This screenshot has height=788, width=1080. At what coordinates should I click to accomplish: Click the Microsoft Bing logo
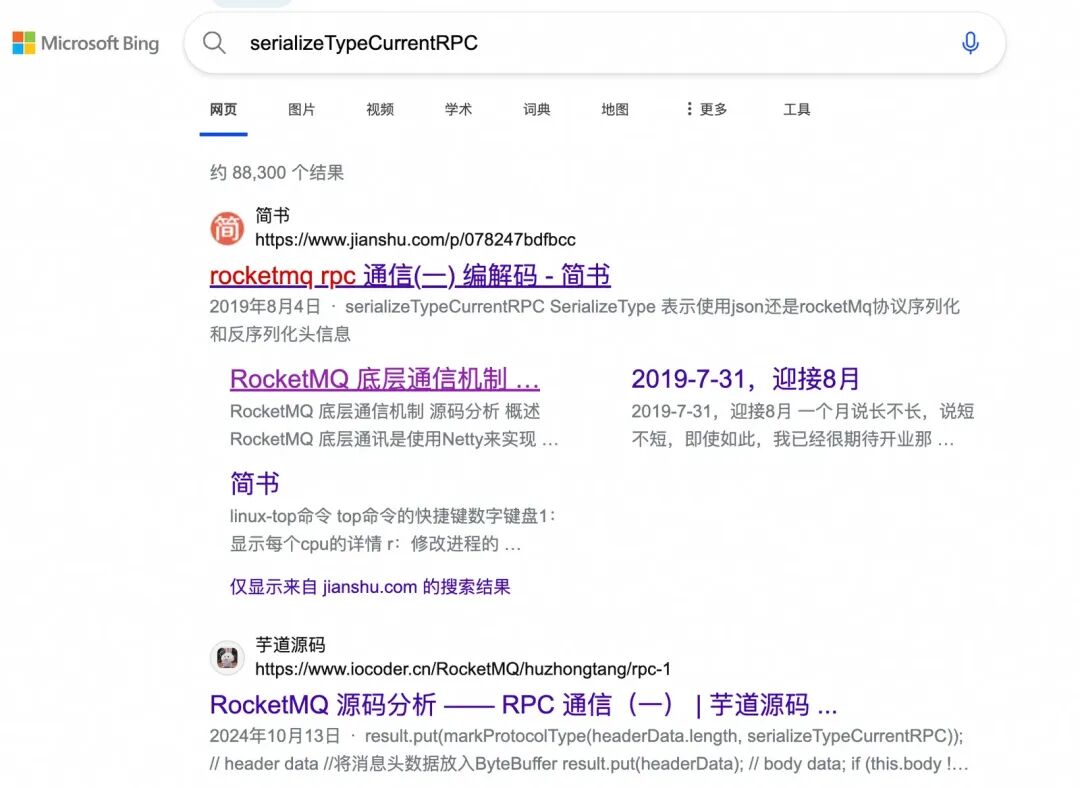[x=86, y=43]
